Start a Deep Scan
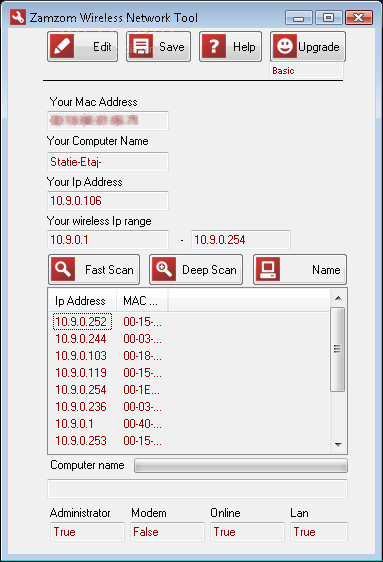This screenshot has width=383, height=562. [x=196, y=270]
